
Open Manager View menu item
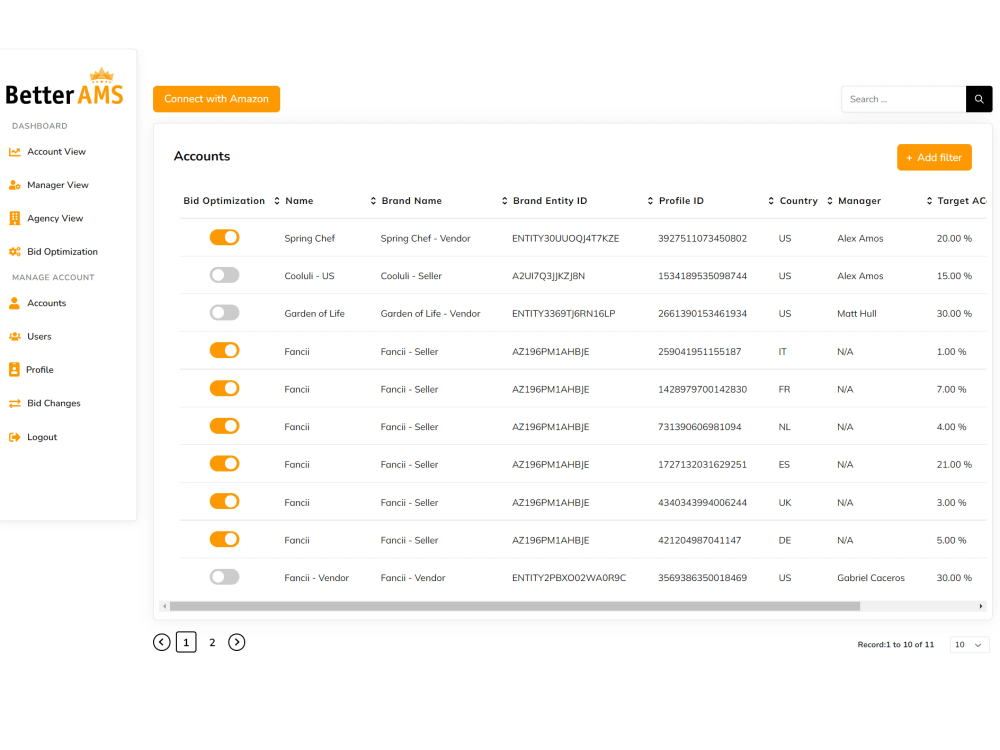pos(57,185)
